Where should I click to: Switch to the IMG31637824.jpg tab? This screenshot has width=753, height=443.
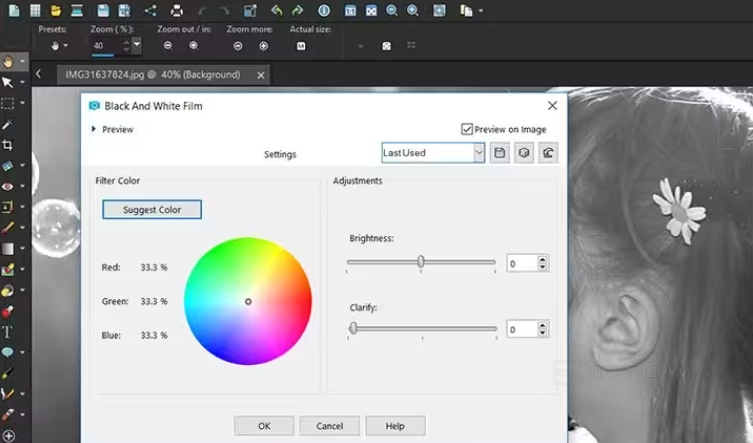tap(152, 74)
